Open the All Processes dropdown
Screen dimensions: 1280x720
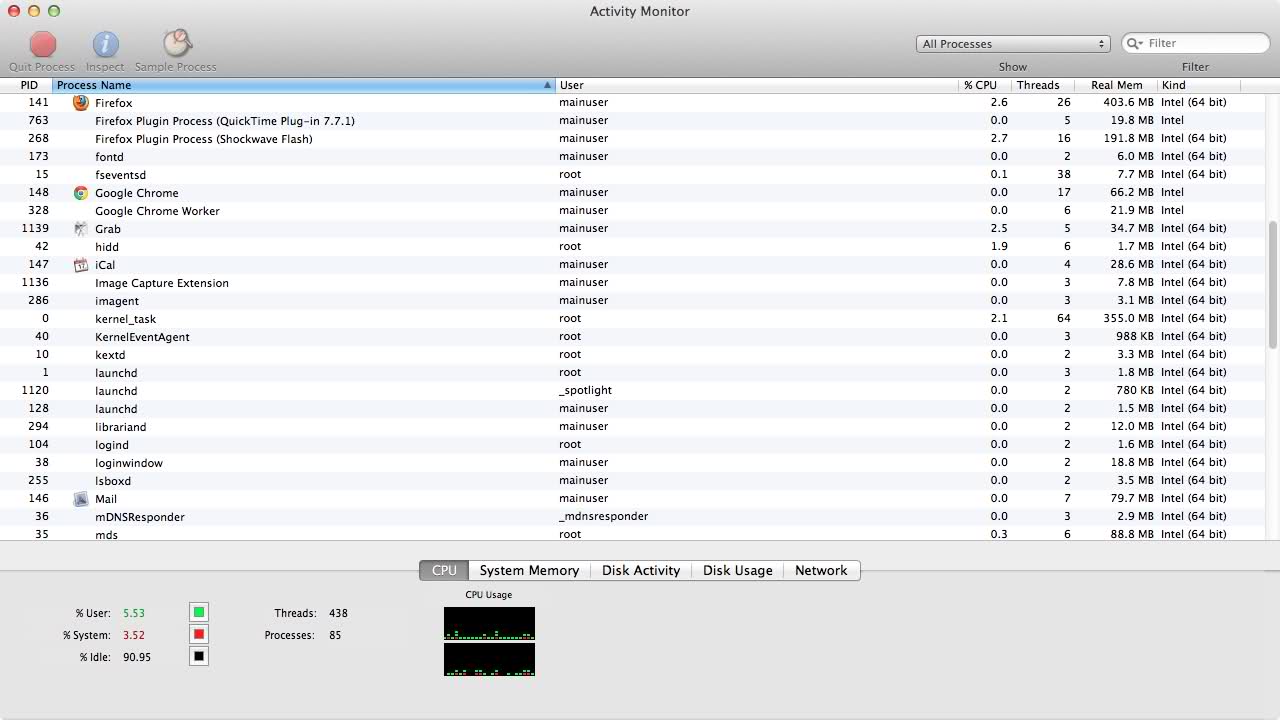pyautogui.click(x=1013, y=44)
